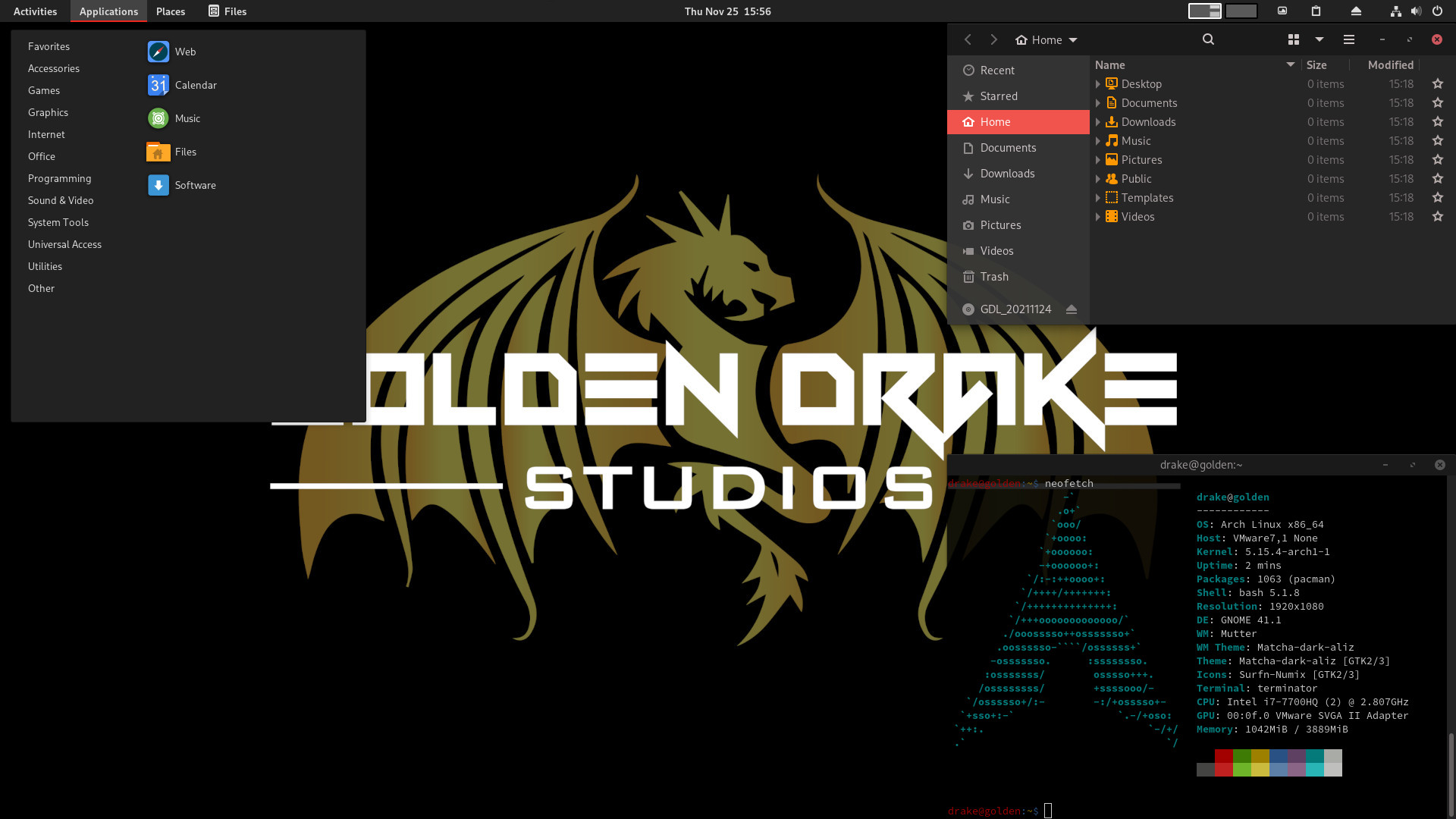Open Trash in Files sidebar
Image resolution: width=1456 pixels, height=819 pixels.
tap(994, 277)
